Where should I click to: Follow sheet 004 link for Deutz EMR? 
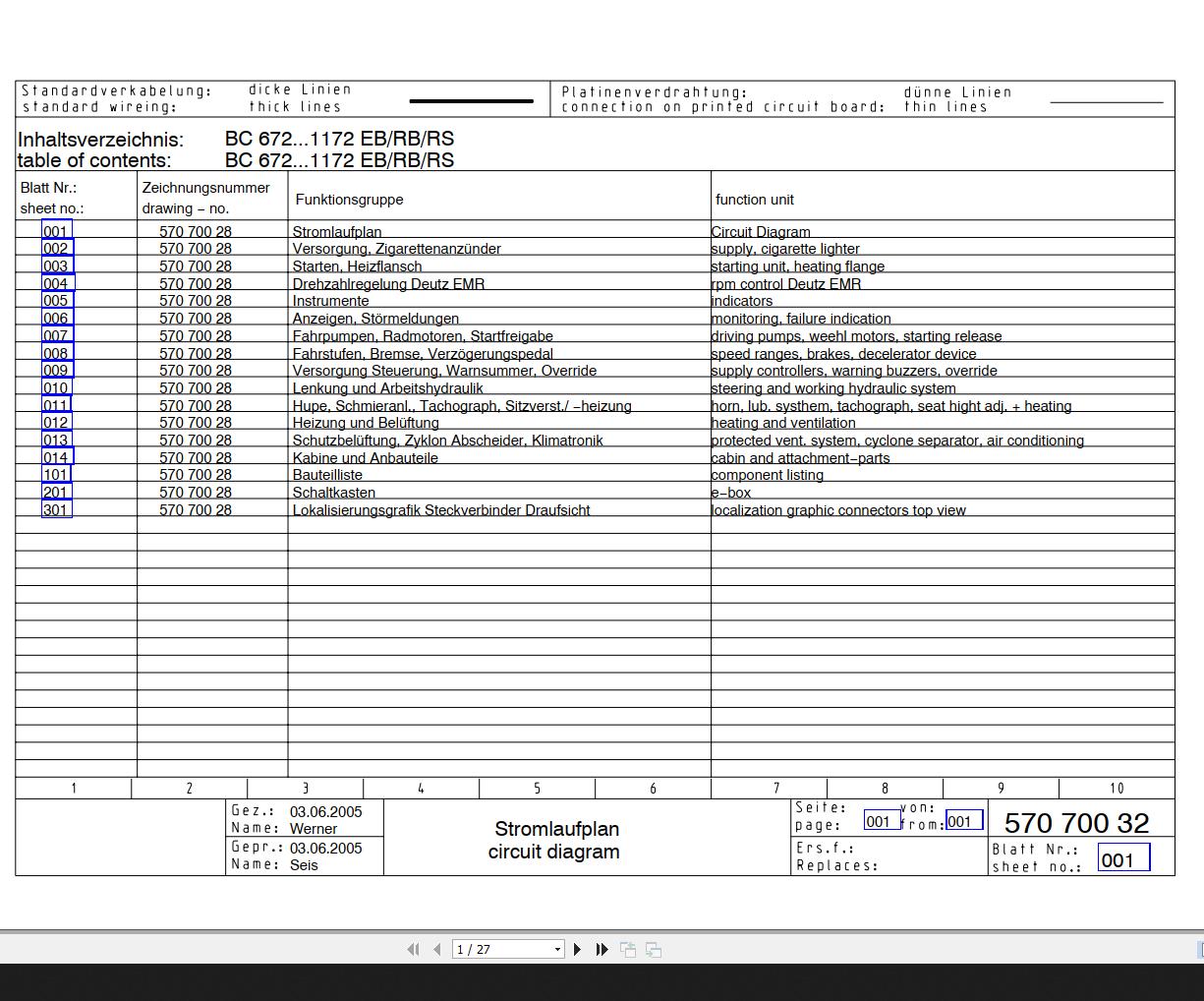(56, 284)
